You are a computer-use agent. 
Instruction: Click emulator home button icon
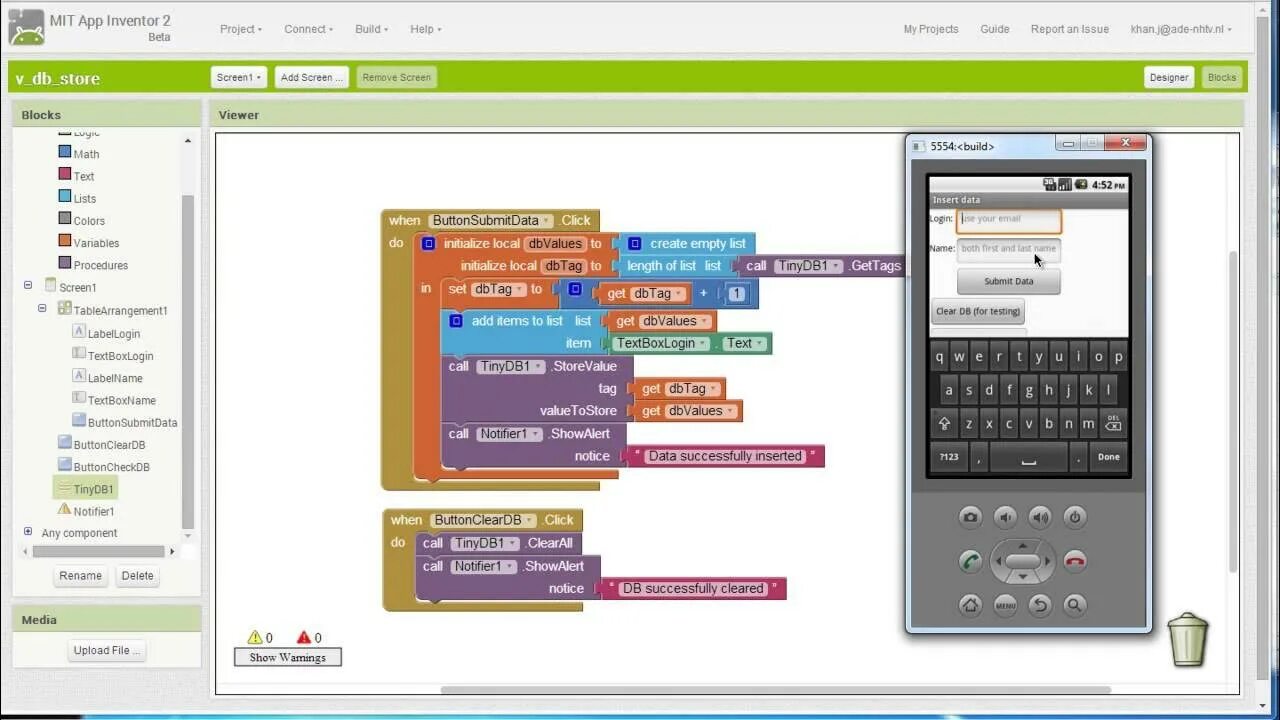click(970, 604)
